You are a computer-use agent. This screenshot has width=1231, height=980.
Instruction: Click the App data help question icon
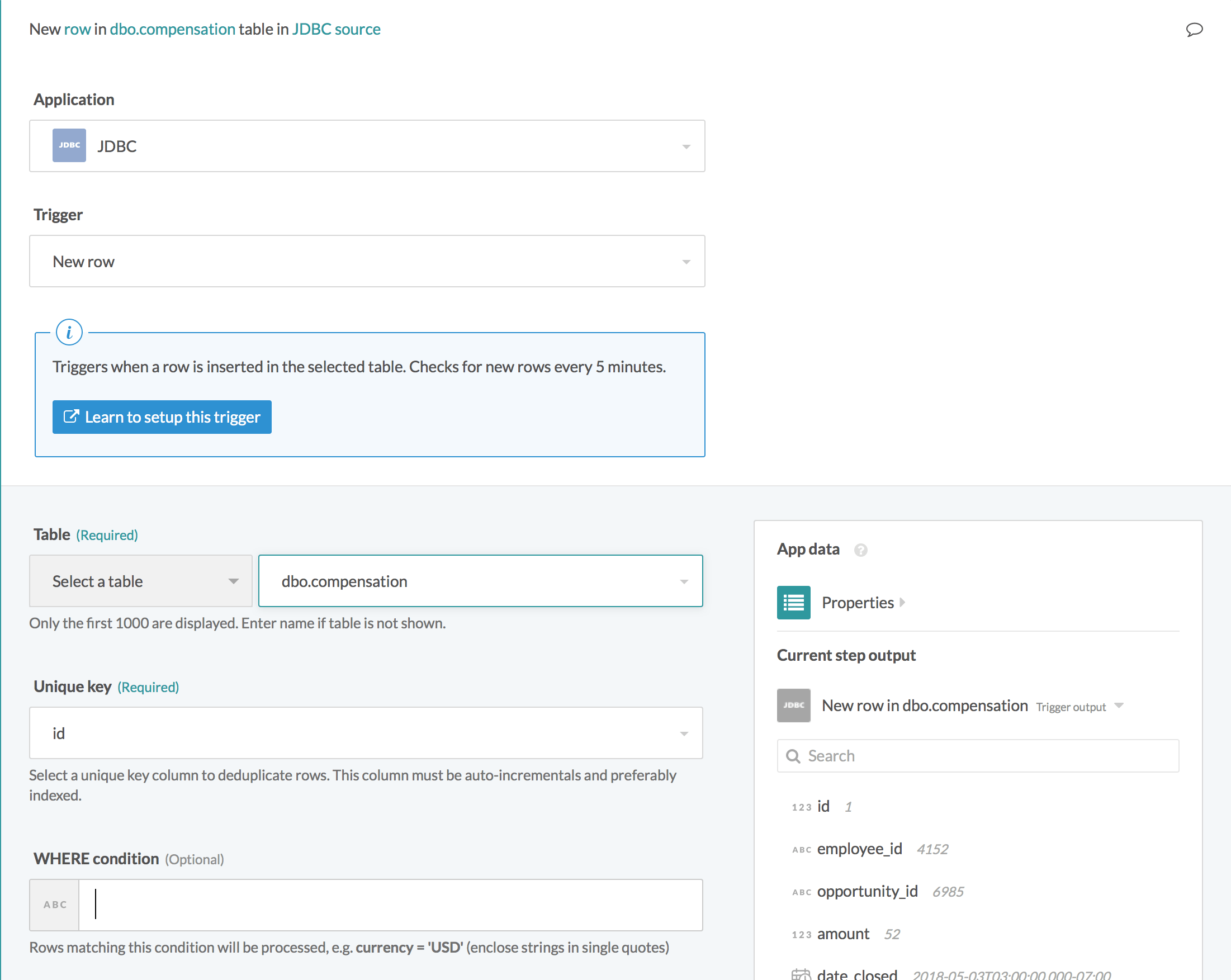coord(860,550)
